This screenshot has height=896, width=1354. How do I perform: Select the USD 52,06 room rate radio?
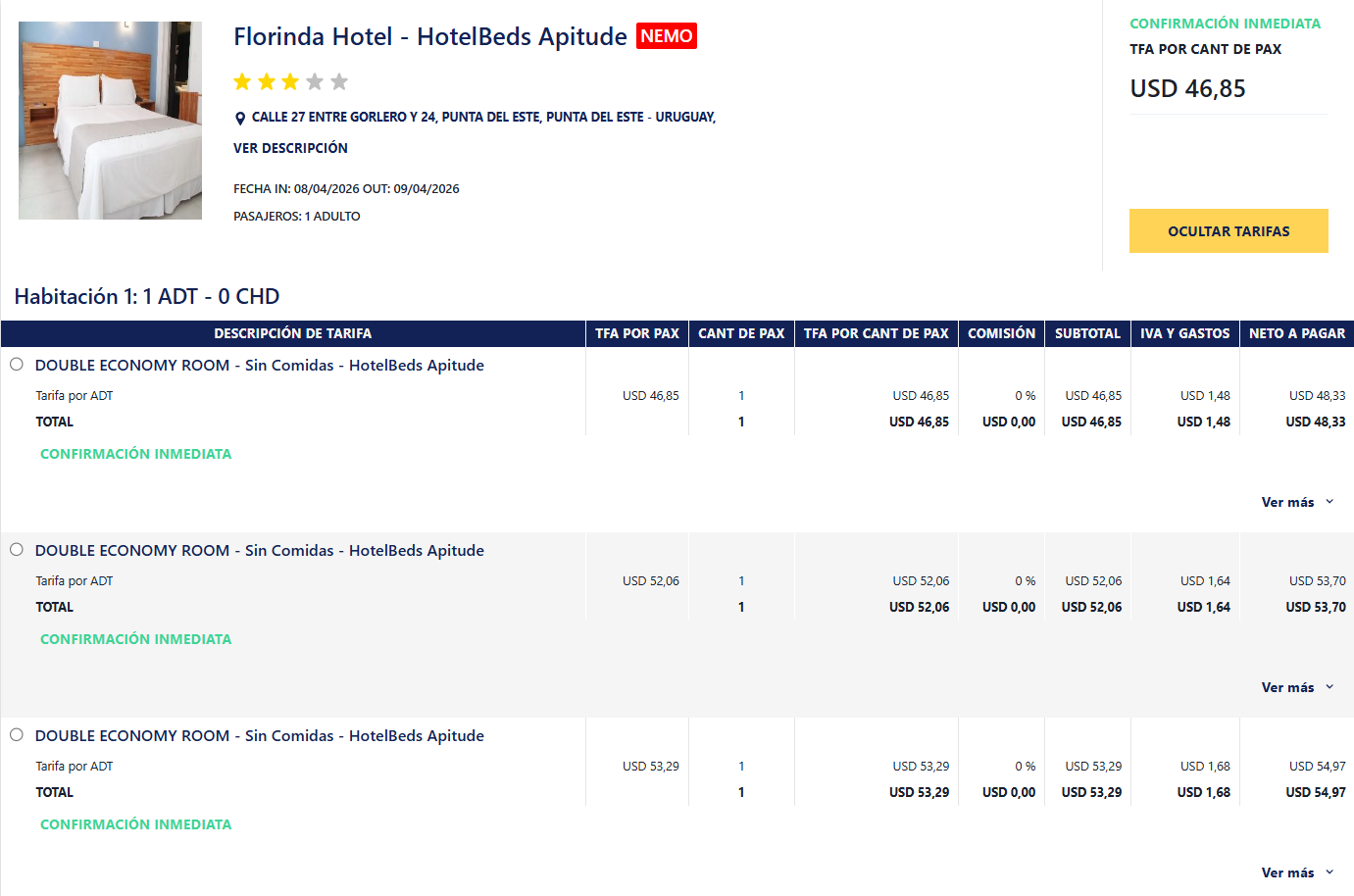[17, 550]
